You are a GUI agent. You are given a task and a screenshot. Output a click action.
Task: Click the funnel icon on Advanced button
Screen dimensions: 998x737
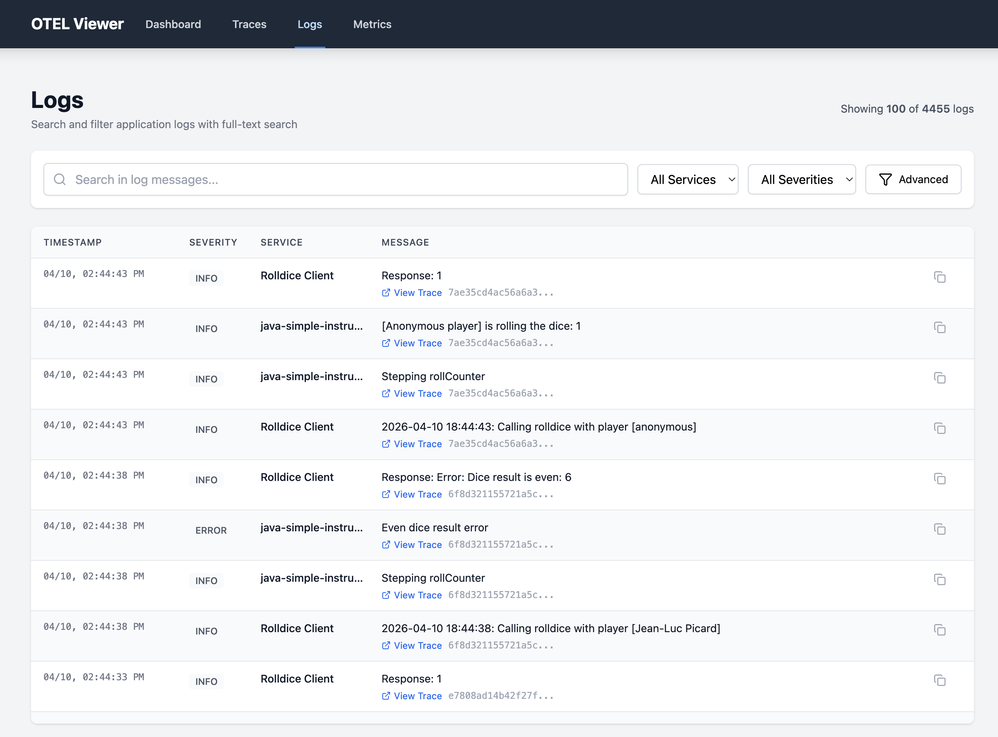click(x=885, y=179)
